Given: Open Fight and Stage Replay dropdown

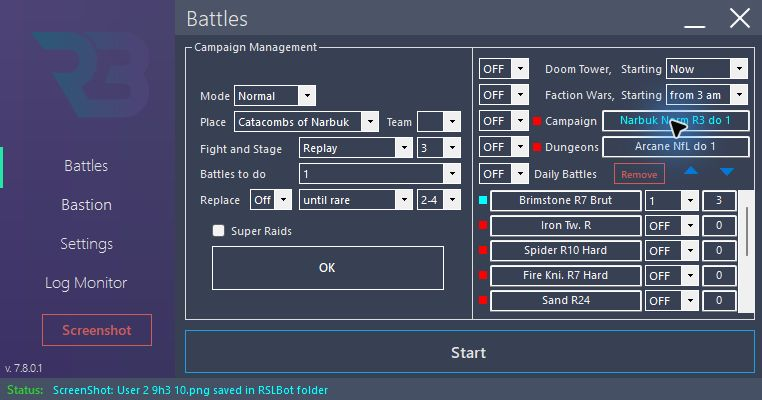Looking at the screenshot, I should (x=356, y=148).
